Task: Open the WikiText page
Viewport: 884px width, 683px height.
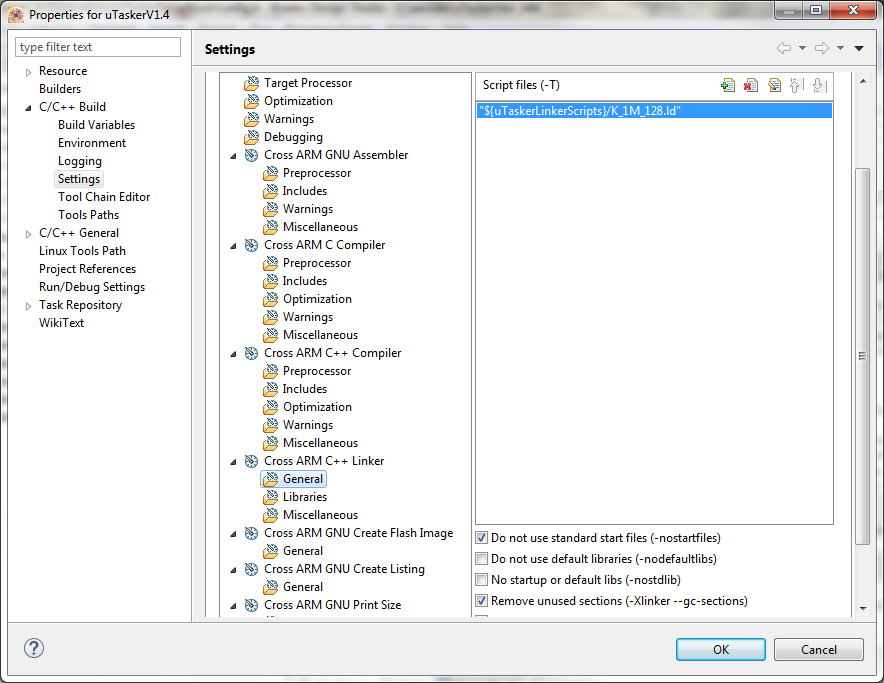Action: click(61, 323)
